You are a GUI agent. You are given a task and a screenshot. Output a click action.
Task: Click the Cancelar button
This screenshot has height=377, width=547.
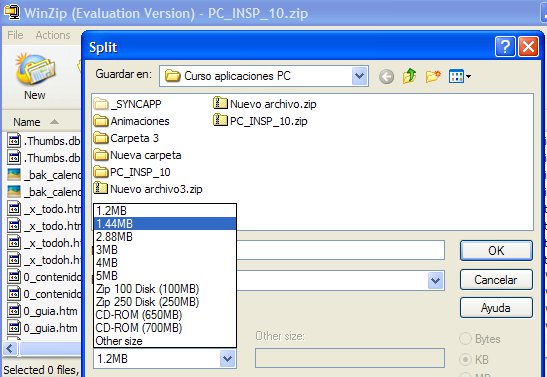pos(496,279)
